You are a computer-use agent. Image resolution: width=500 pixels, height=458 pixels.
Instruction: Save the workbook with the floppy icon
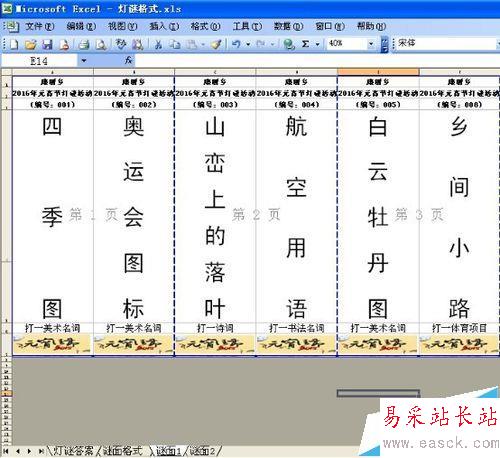pos(47,44)
